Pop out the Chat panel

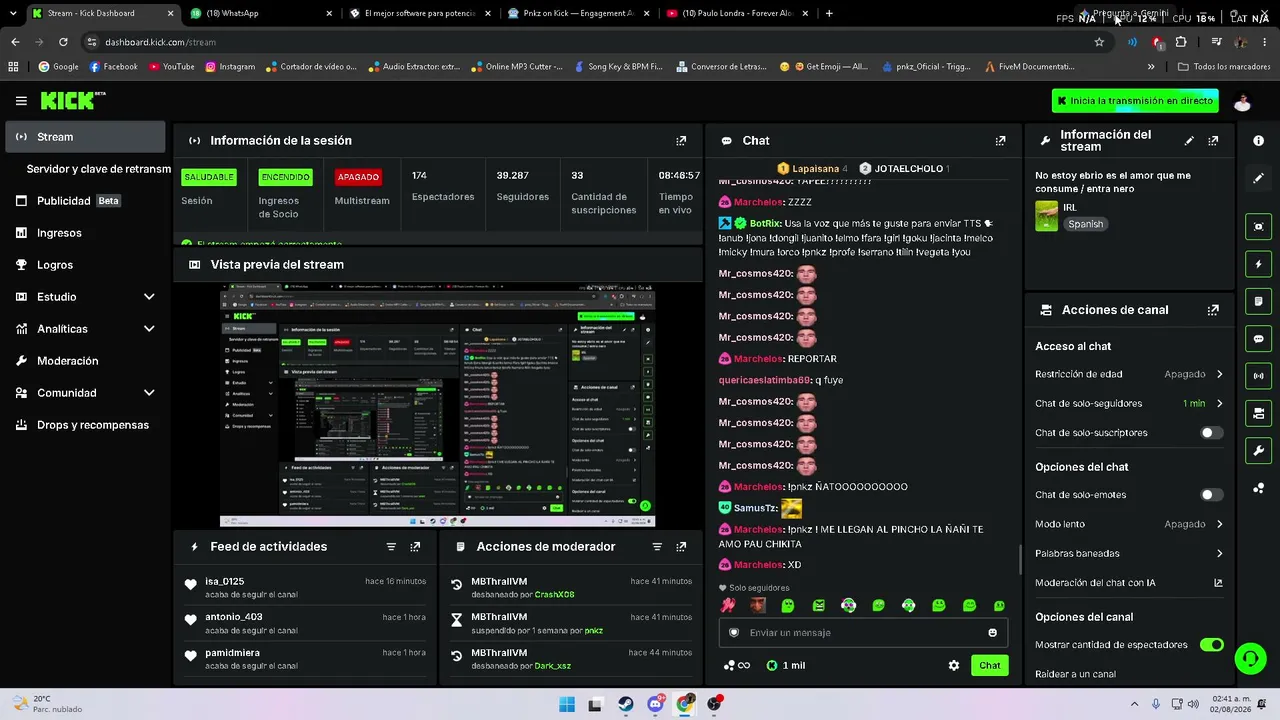pos(1000,141)
